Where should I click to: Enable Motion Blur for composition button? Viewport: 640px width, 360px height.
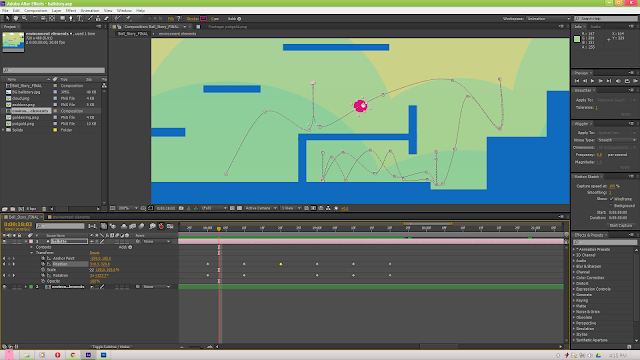(141, 226)
